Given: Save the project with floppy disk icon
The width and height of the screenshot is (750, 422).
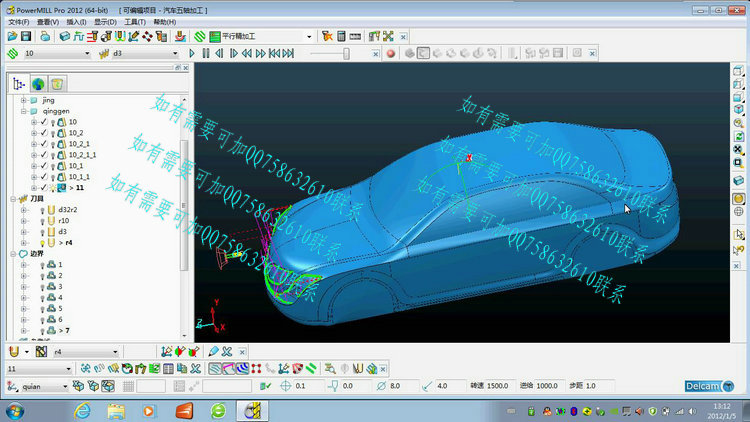Looking at the screenshot, I should pos(26,36).
